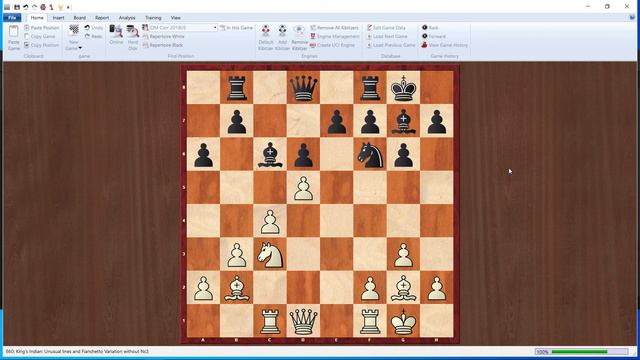Open the File menu
This screenshot has height=360, width=640.
[x=12, y=18]
